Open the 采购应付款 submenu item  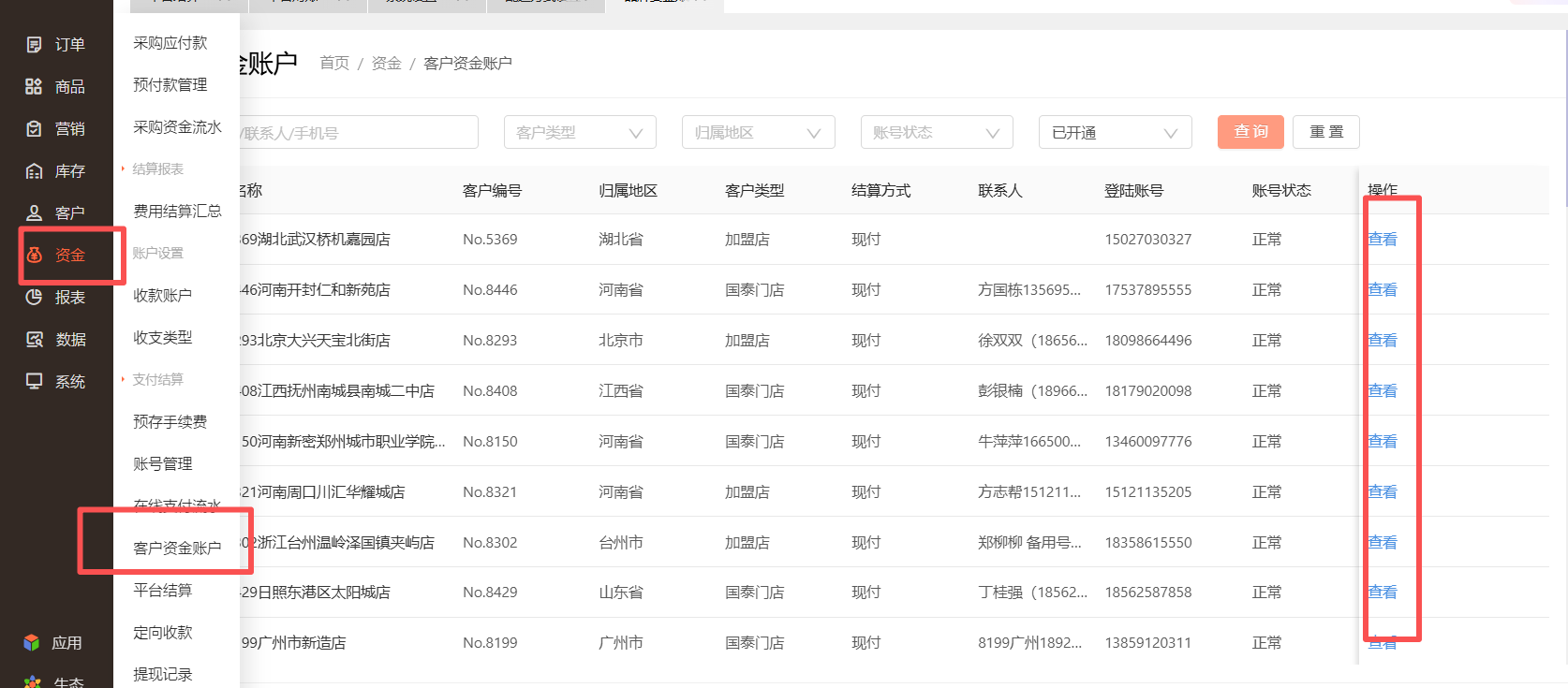(x=170, y=42)
